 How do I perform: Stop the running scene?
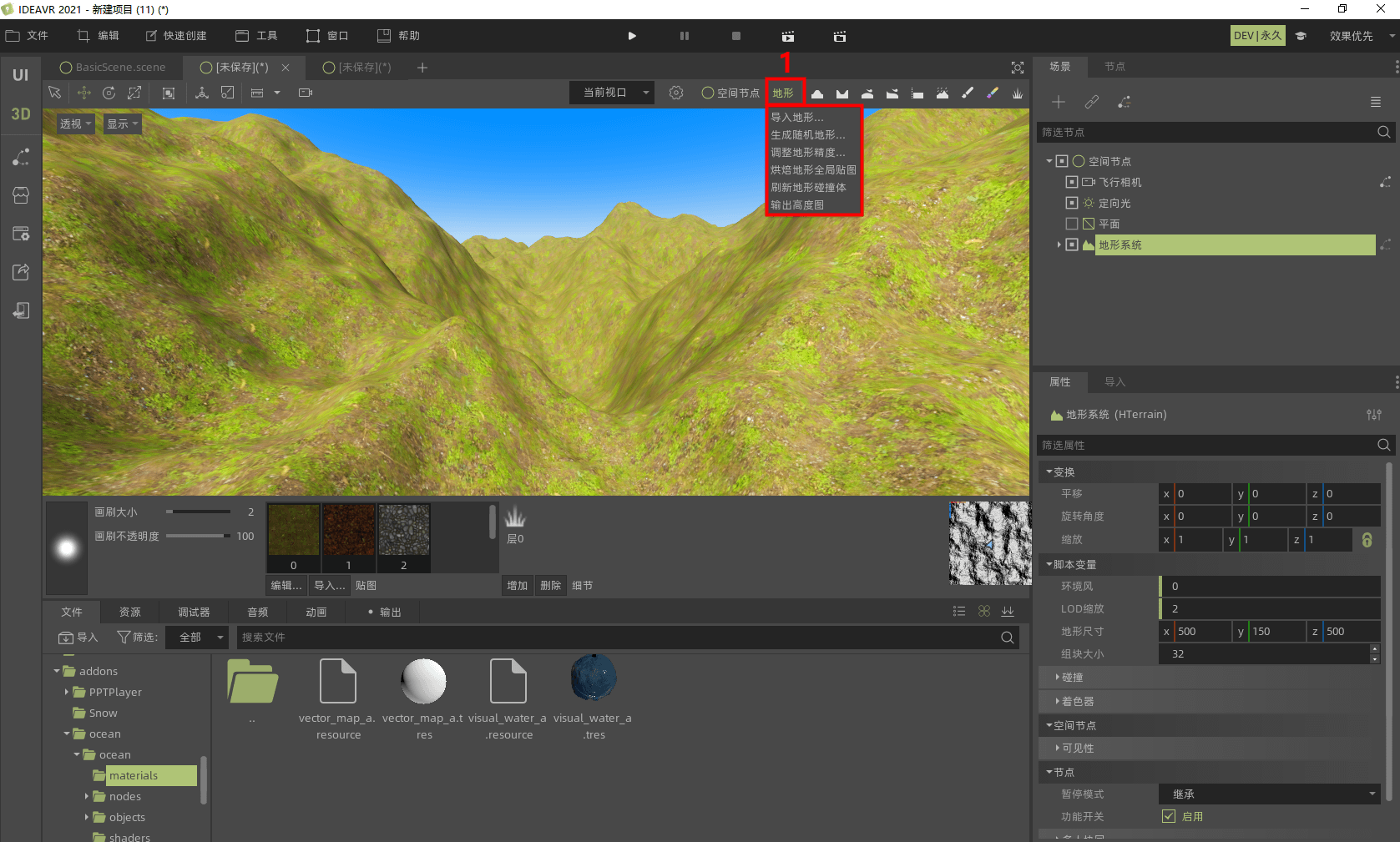[x=736, y=36]
